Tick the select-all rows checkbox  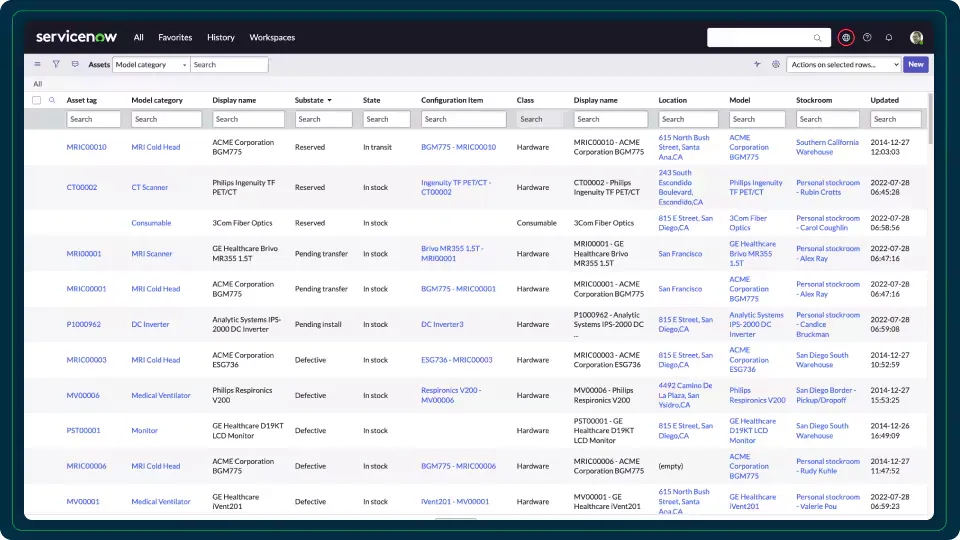[x=37, y=100]
